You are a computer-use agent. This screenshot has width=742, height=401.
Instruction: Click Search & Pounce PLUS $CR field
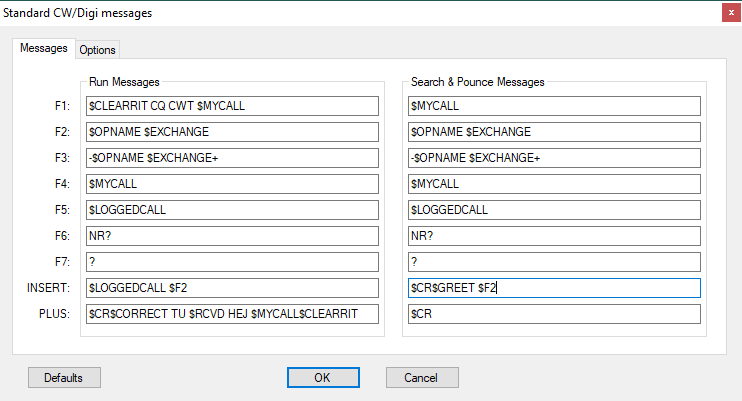point(554,314)
